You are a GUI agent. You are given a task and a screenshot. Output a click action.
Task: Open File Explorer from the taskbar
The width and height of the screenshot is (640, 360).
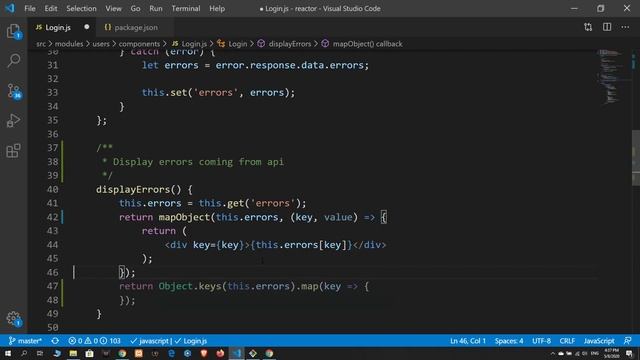coord(73,353)
